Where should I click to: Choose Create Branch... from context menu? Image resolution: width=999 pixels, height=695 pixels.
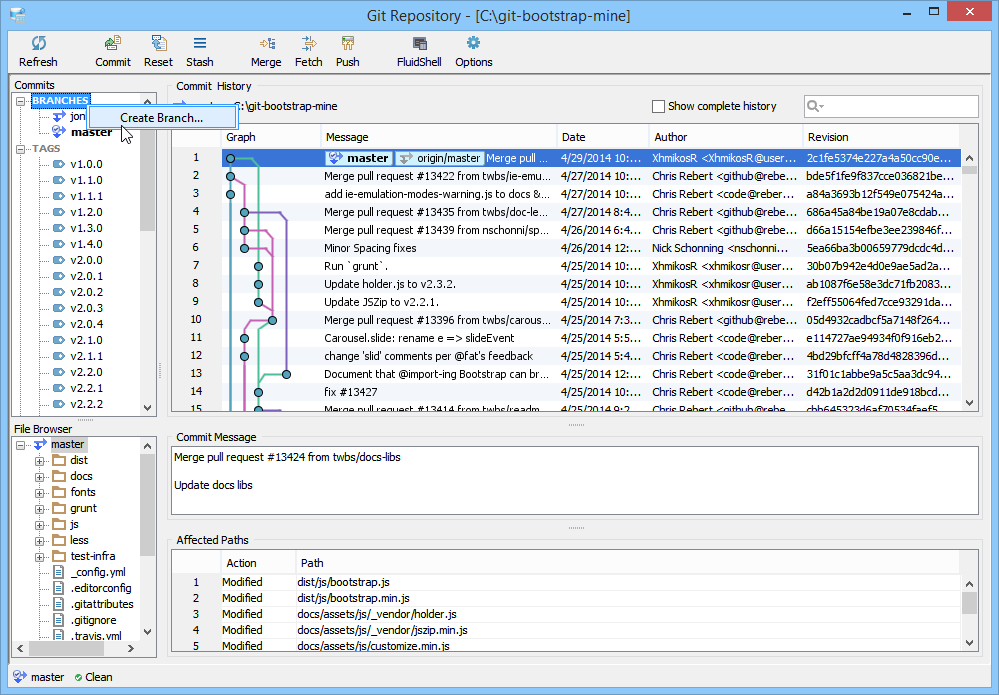[161, 118]
